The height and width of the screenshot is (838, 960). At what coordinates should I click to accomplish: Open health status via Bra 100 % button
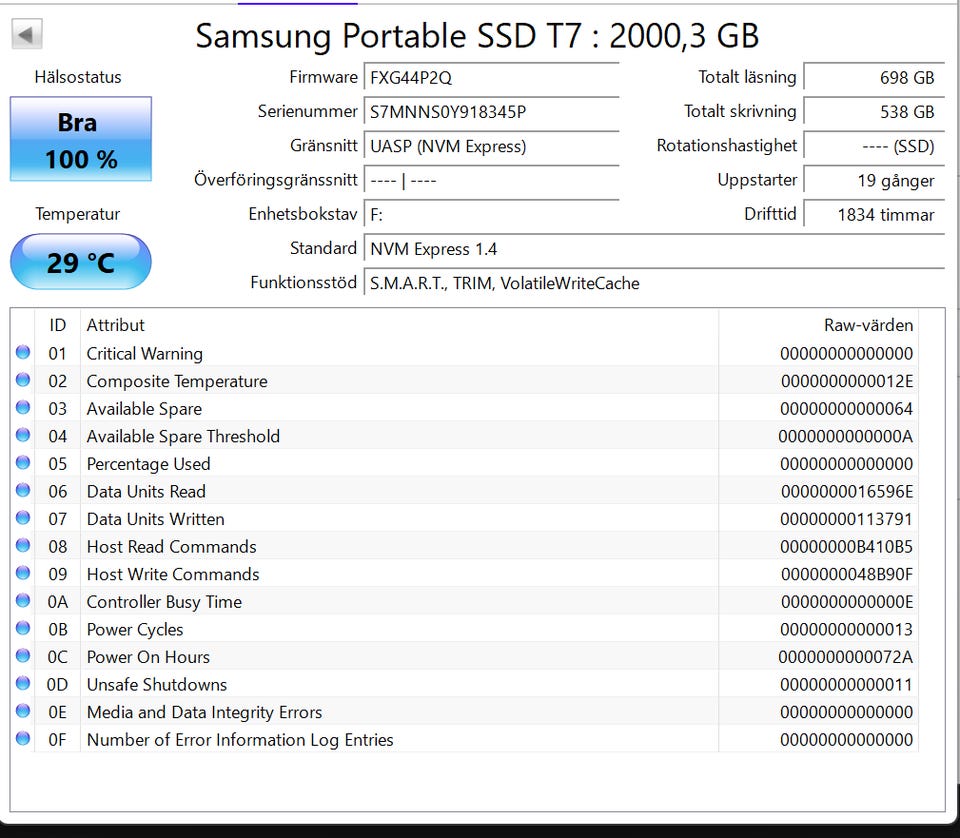80,140
